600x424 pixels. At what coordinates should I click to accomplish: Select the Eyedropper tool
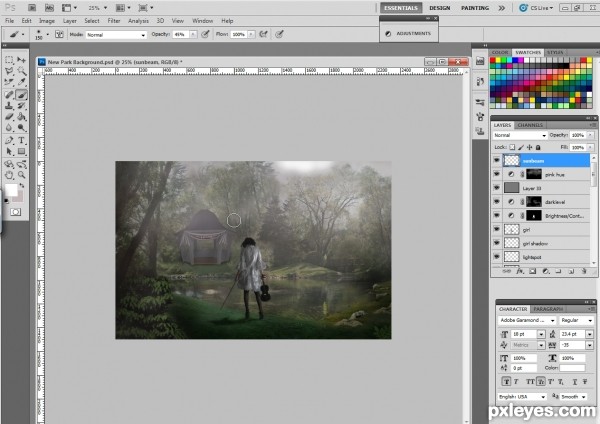click(21, 82)
